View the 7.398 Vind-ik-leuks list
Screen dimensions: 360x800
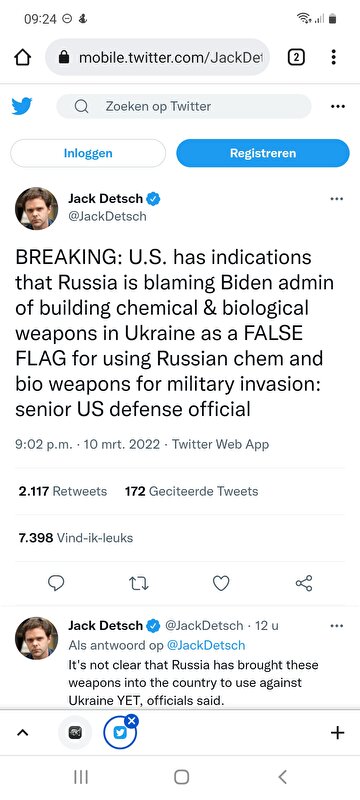(x=75, y=538)
